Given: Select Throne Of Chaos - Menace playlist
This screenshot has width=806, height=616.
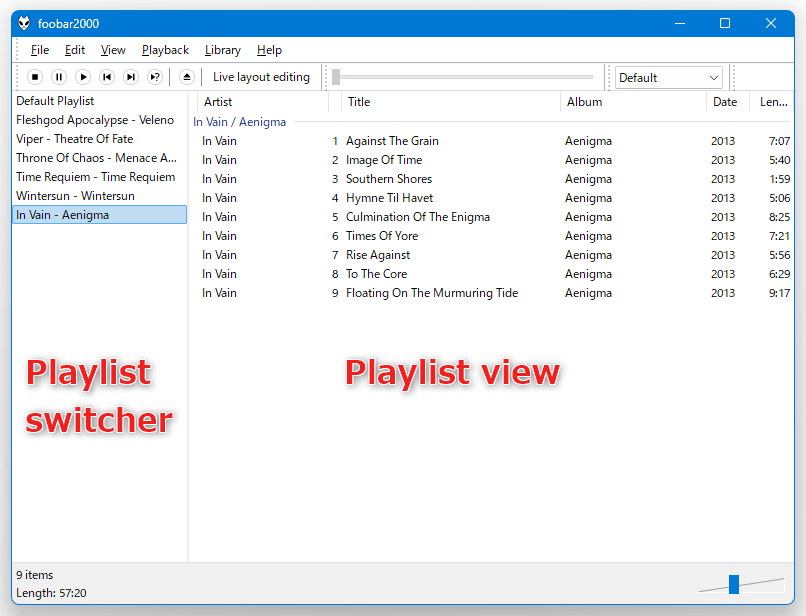Looking at the screenshot, I should point(99,158).
